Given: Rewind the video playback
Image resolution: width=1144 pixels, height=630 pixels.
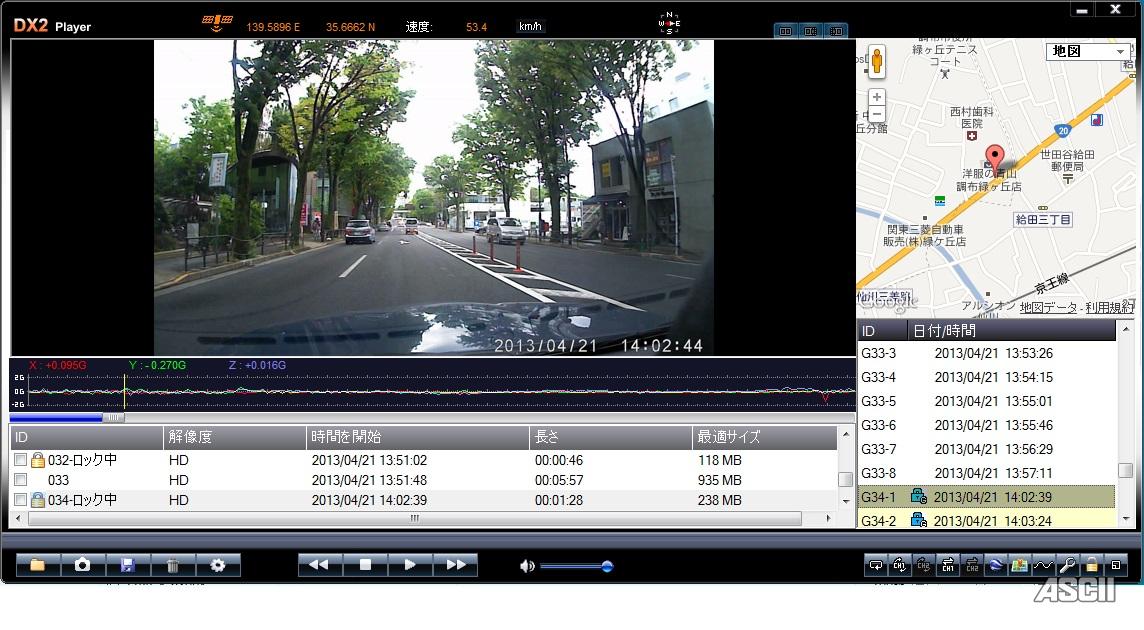Looking at the screenshot, I should pos(320,564).
